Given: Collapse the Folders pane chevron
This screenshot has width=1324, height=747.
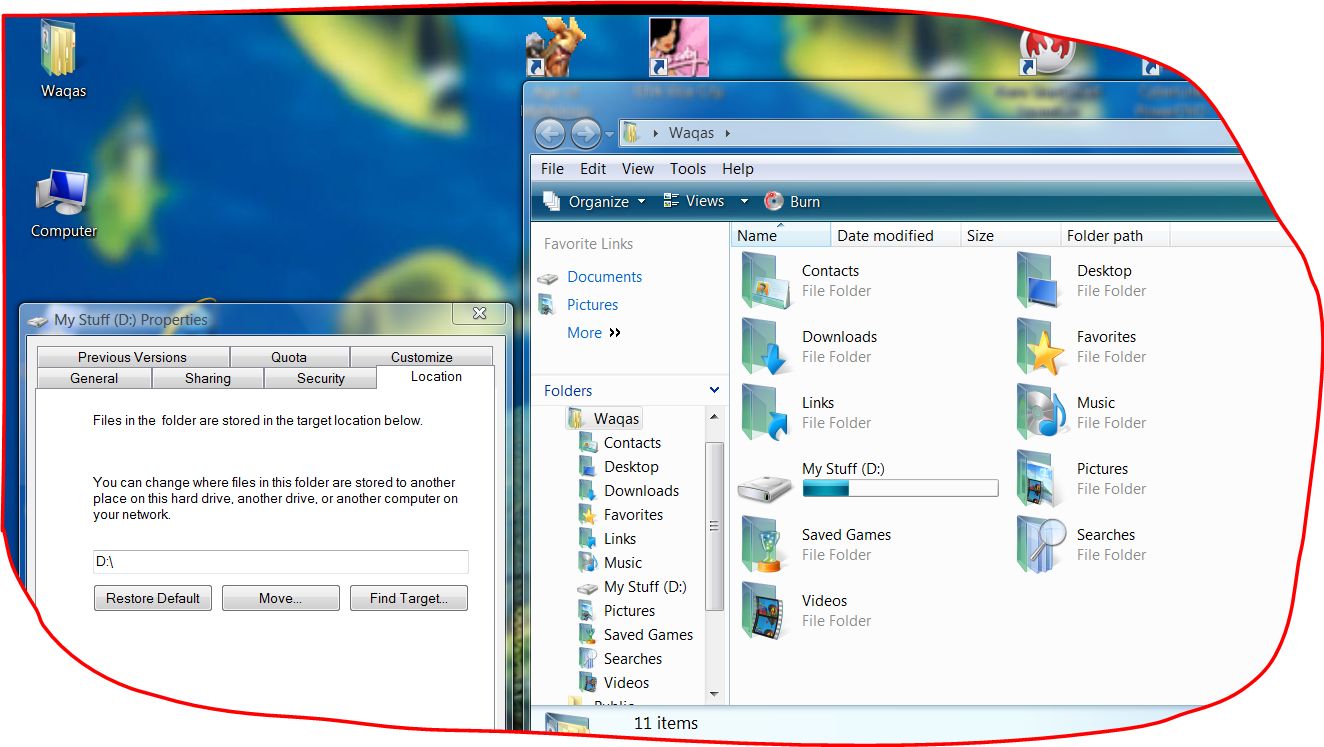Looking at the screenshot, I should tap(714, 391).
